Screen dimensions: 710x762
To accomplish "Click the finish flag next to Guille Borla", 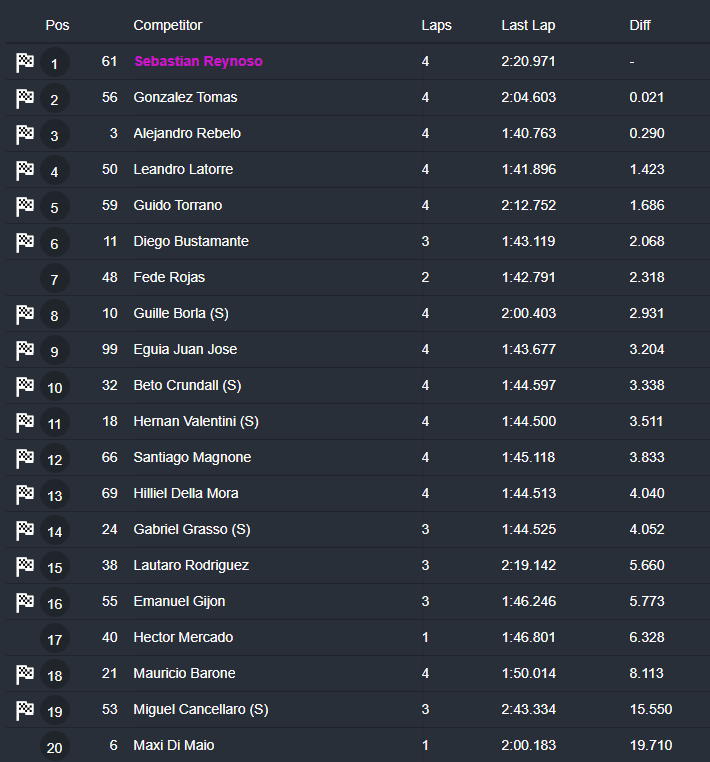I will tap(25, 314).
